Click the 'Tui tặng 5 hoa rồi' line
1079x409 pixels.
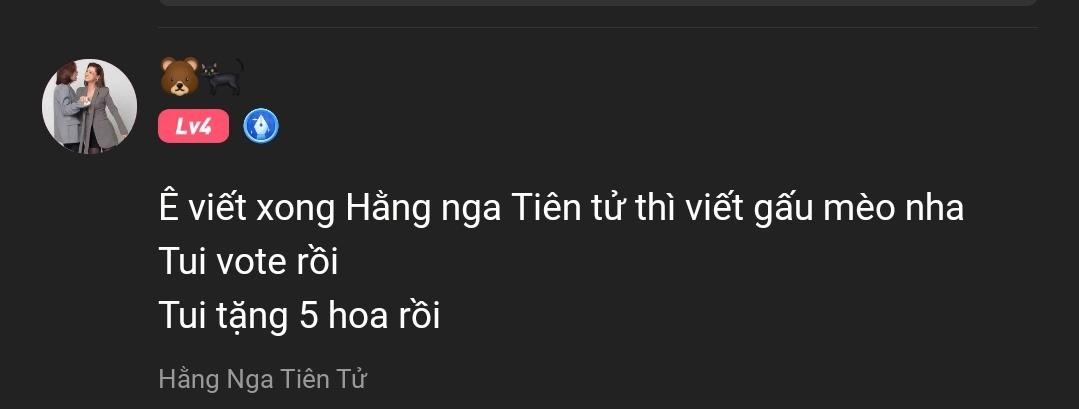point(299,317)
